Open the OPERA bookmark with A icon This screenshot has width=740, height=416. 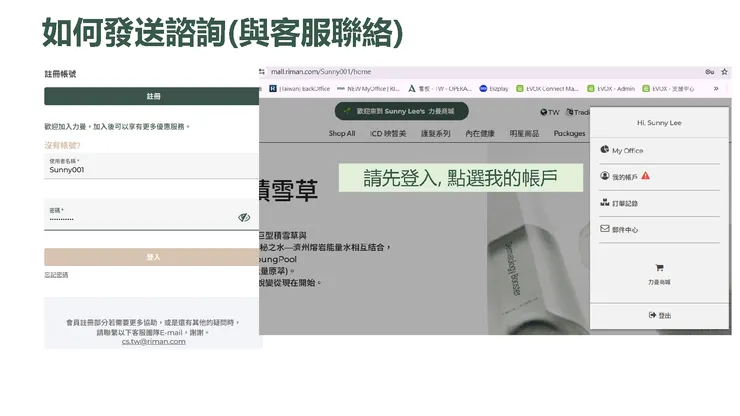(x=440, y=88)
